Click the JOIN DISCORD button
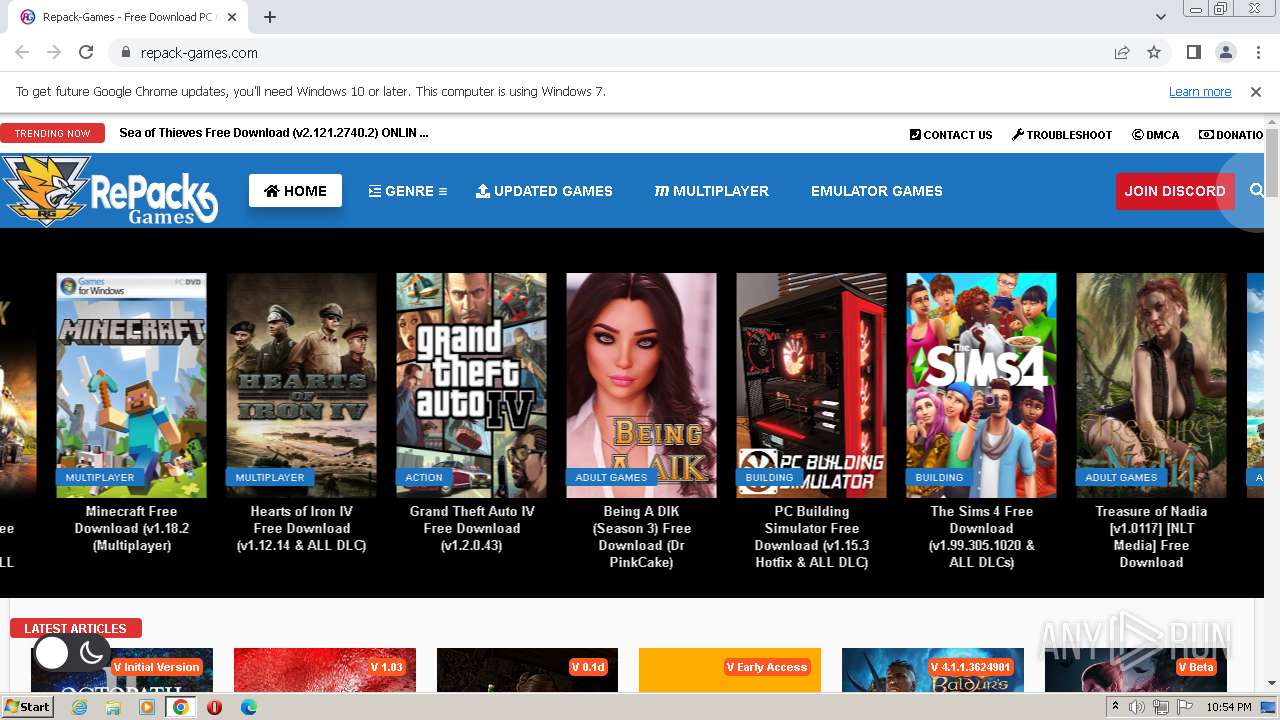 click(1175, 191)
